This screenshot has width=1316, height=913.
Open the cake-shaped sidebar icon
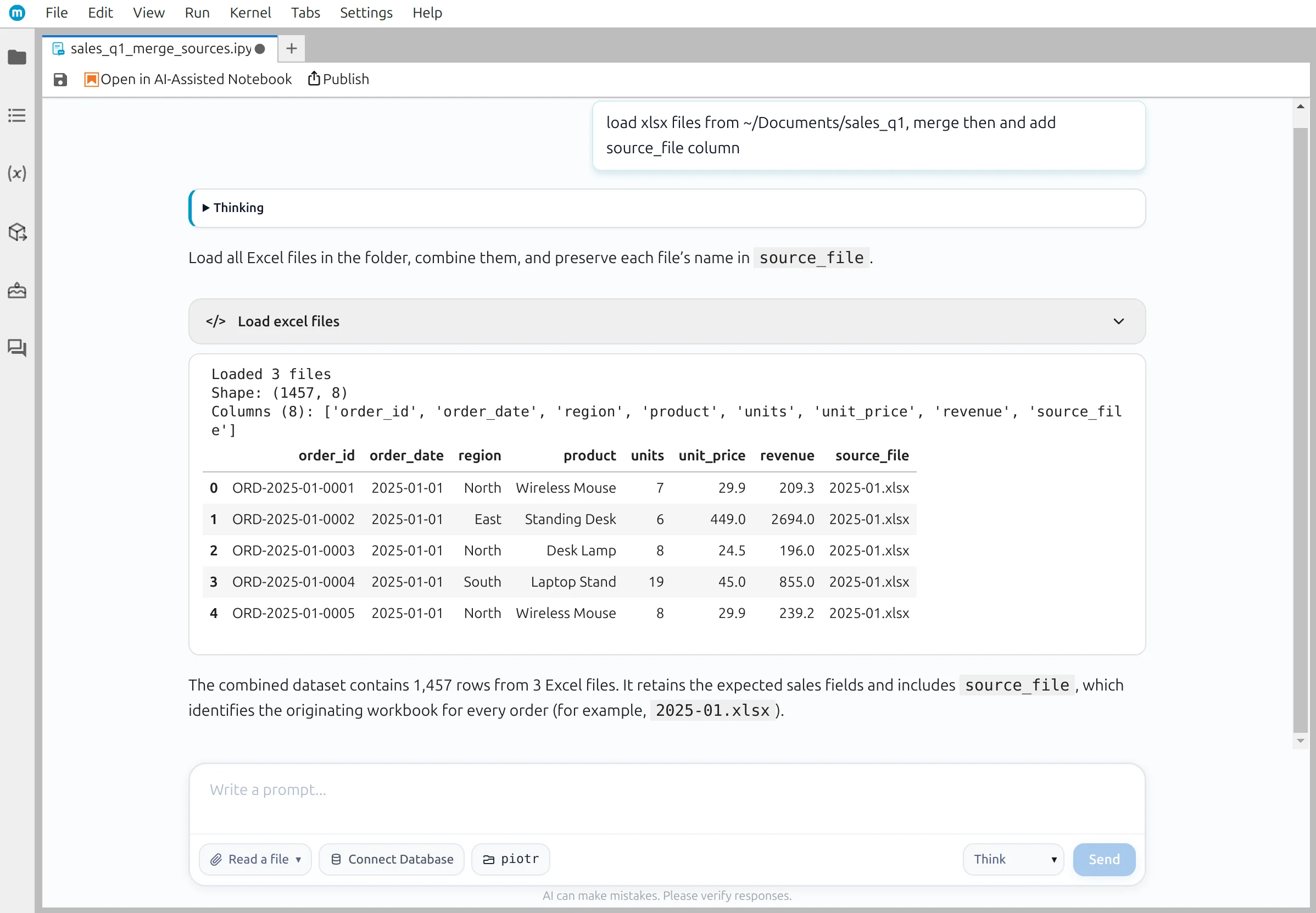coord(17,291)
